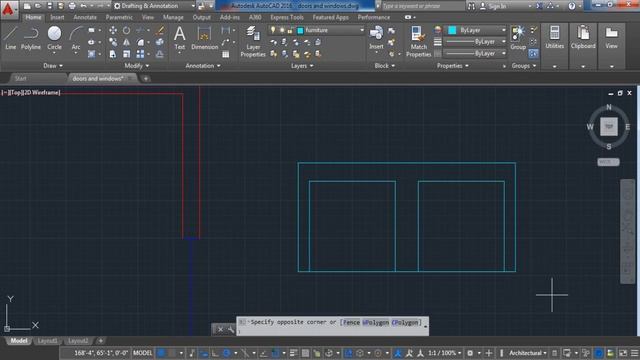Click the Erase tool icon

pyautogui.click(x=160, y=30)
